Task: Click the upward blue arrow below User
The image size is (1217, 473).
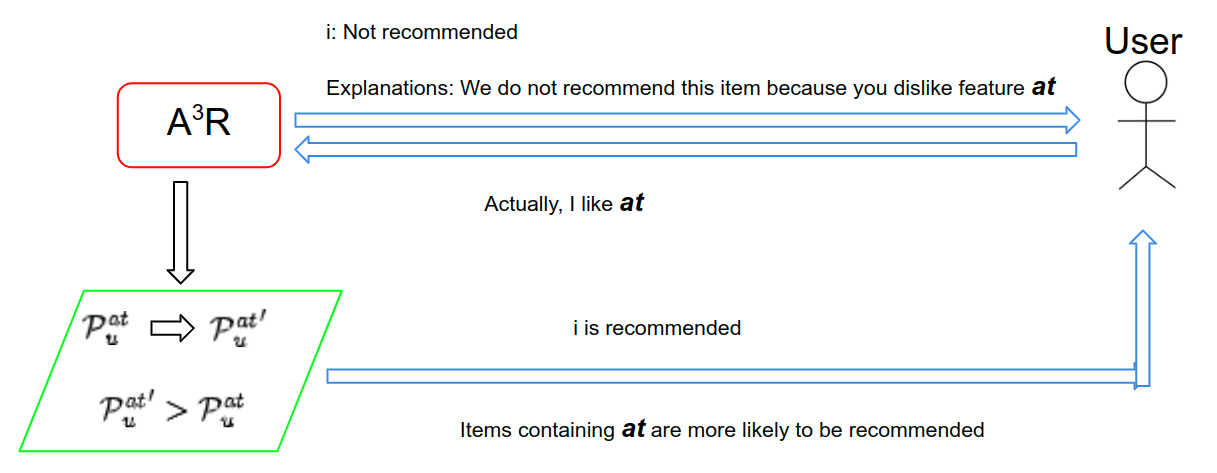Action: click(1144, 308)
